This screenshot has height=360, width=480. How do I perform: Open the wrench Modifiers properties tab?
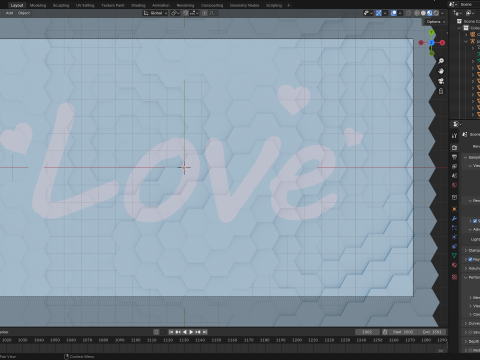pos(454,219)
